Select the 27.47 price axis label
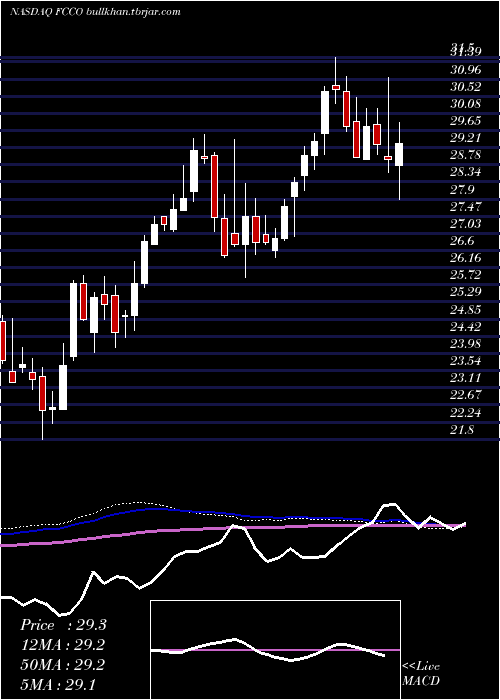The image size is (500, 700). pyautogui.click(x=466, y=207)
